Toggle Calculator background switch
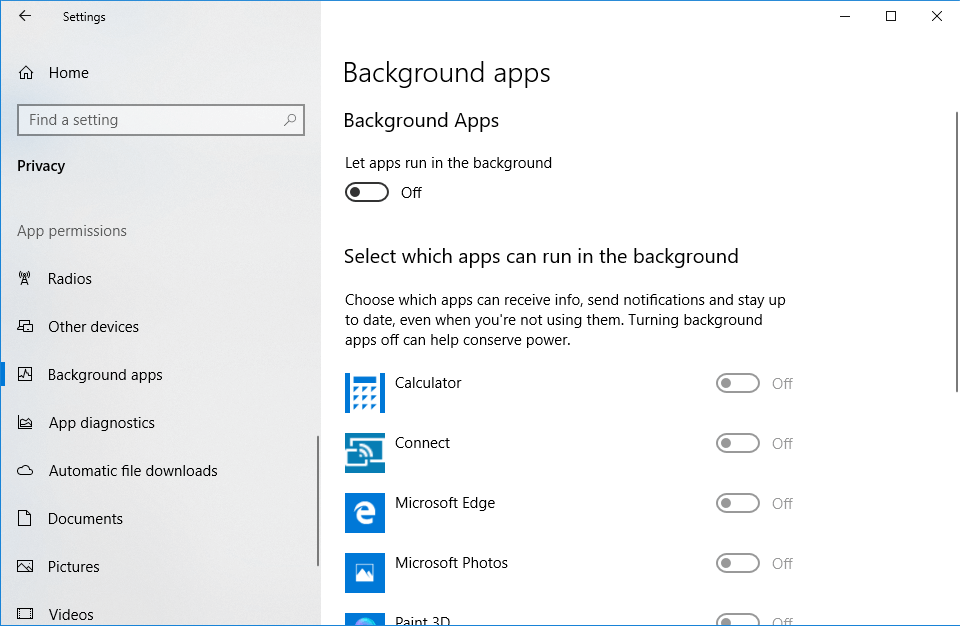This screenshot has height=626, width=960. [738, 383]
